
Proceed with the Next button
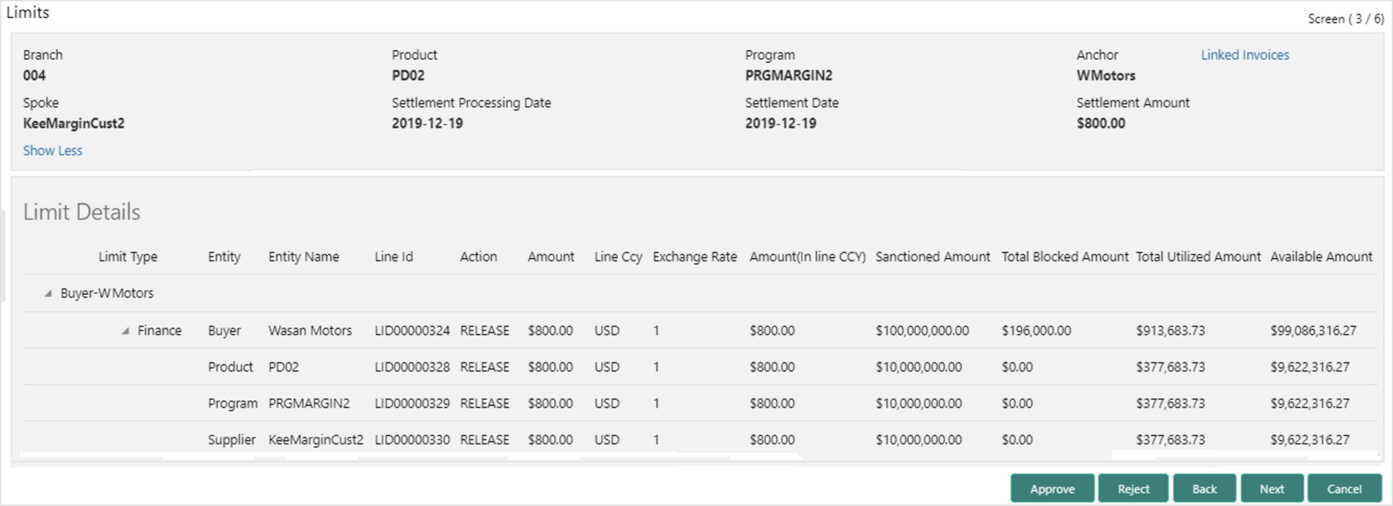pyautogui.click(x=1272, y=488)
